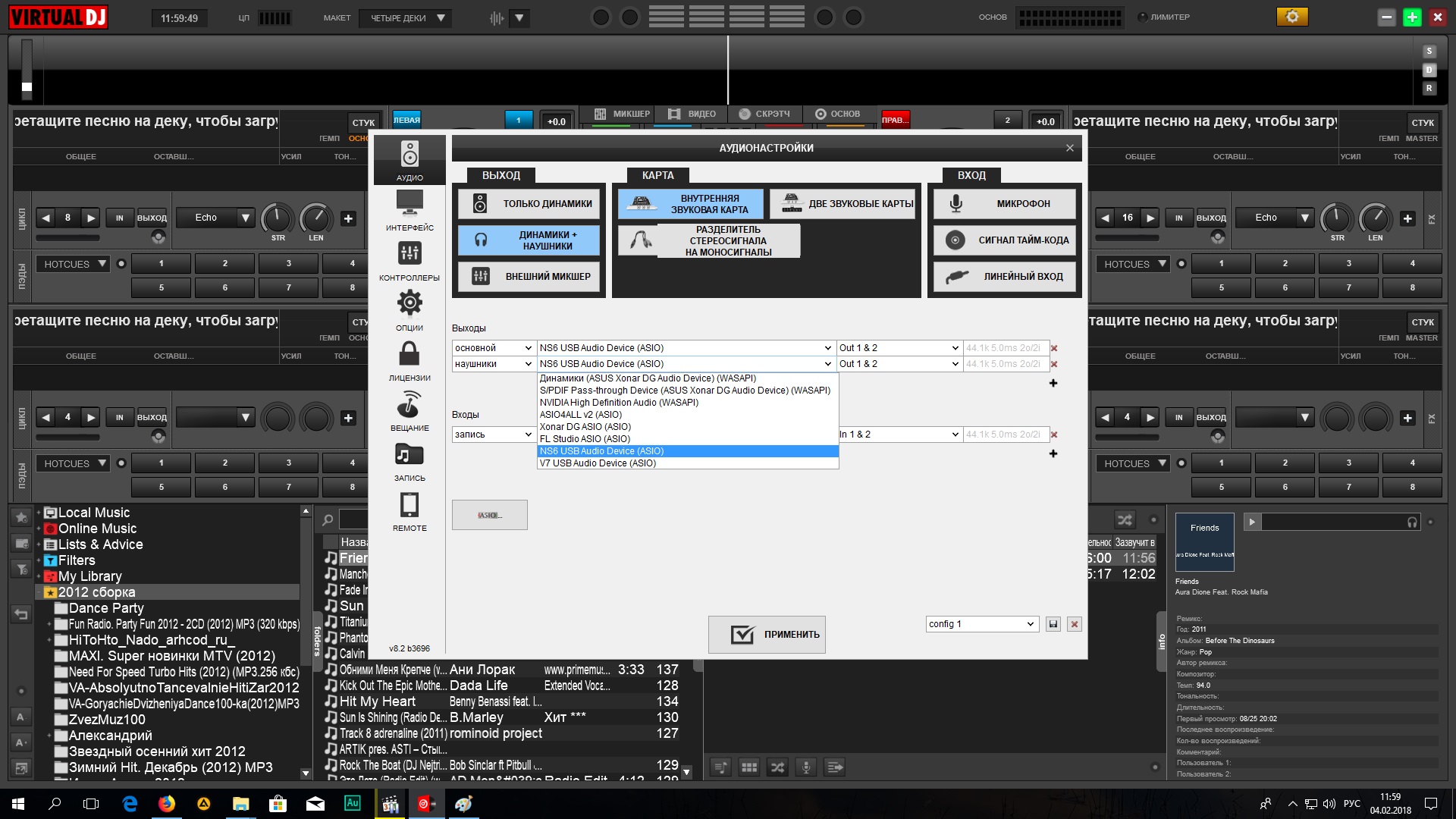
Task: Open the Audio settings section icon
Action: click(x=409, y=161)
